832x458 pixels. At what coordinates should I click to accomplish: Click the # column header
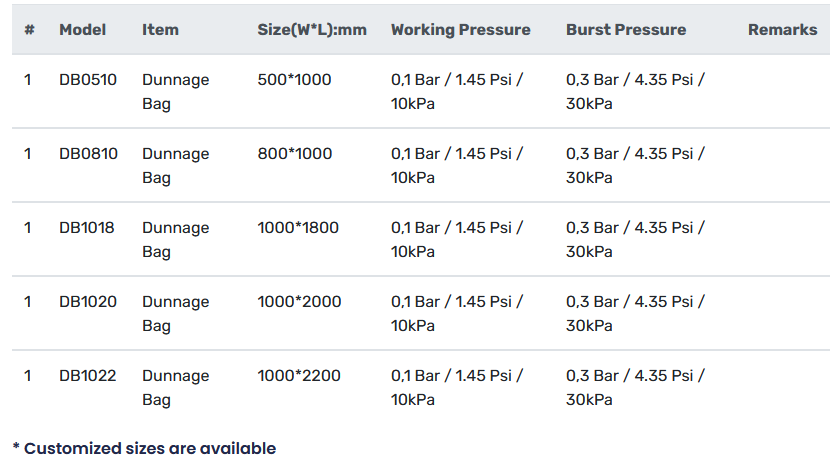[29, 30]
